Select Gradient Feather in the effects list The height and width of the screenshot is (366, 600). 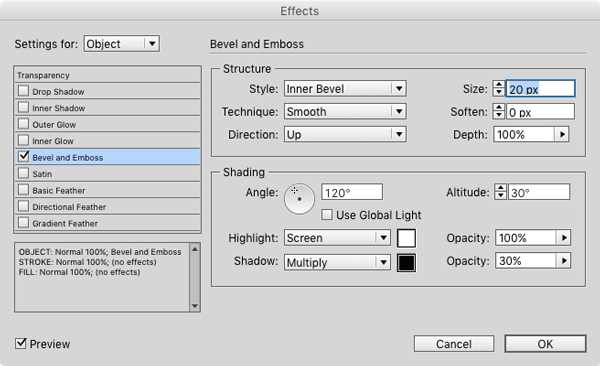(x=108, y=223)
